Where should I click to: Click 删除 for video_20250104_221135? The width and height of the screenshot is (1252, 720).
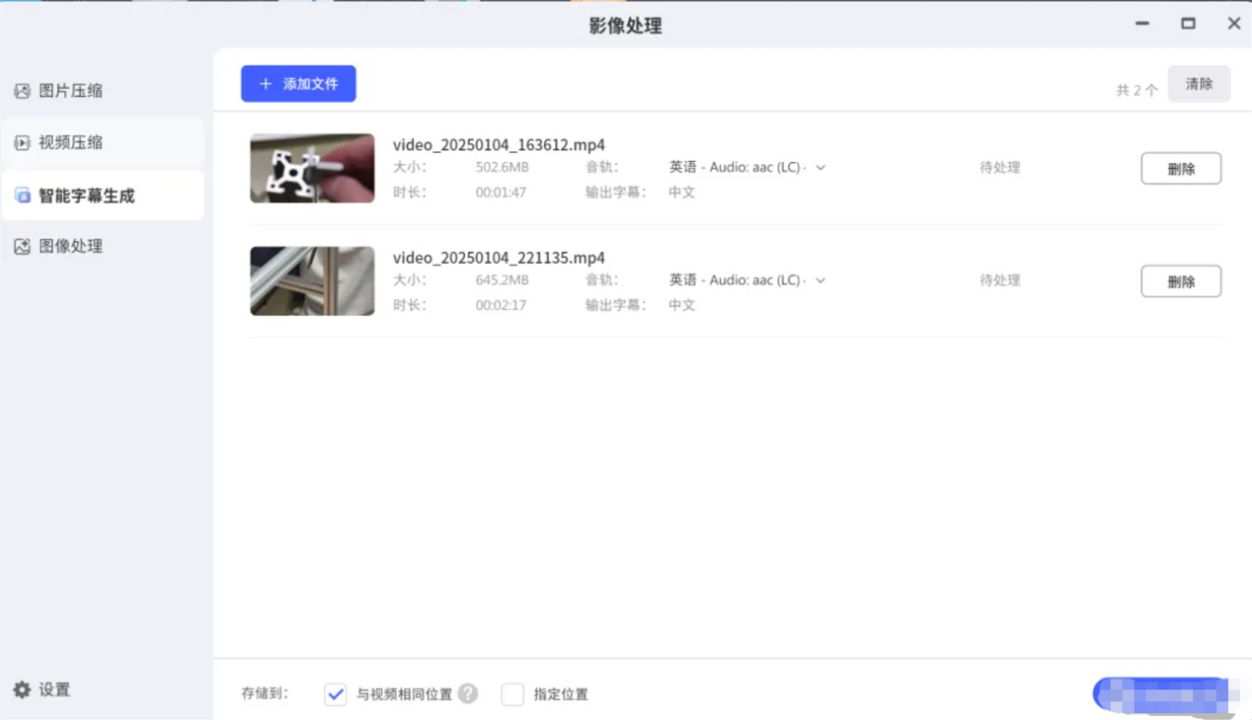pos(1181,281)
